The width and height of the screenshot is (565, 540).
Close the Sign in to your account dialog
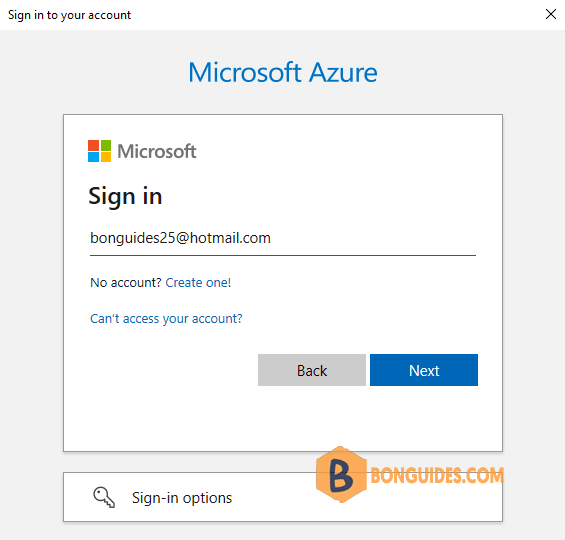click(x=551, y=14)
